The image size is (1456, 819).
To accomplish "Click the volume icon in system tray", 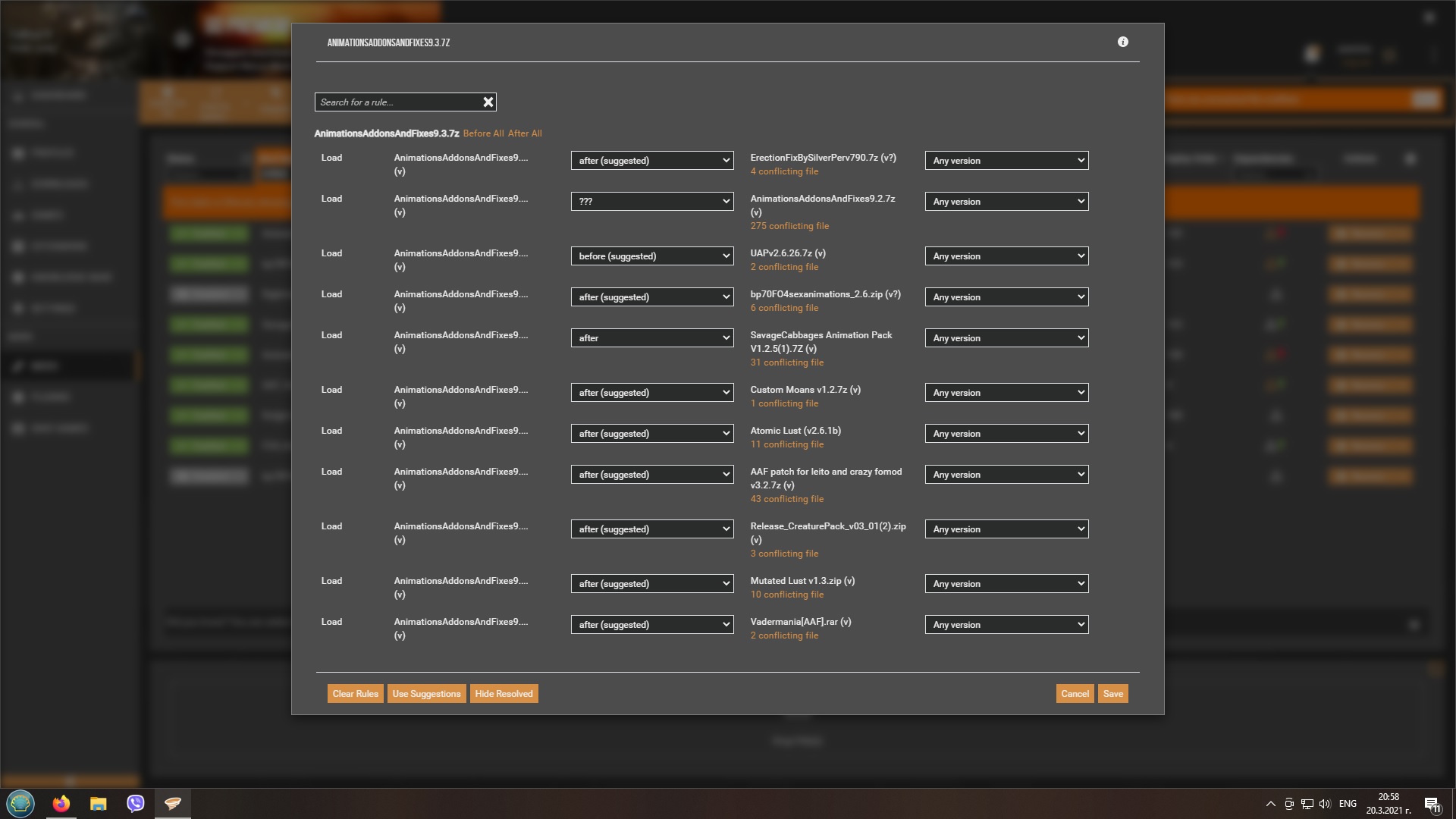I will [x=1325, y=804].
